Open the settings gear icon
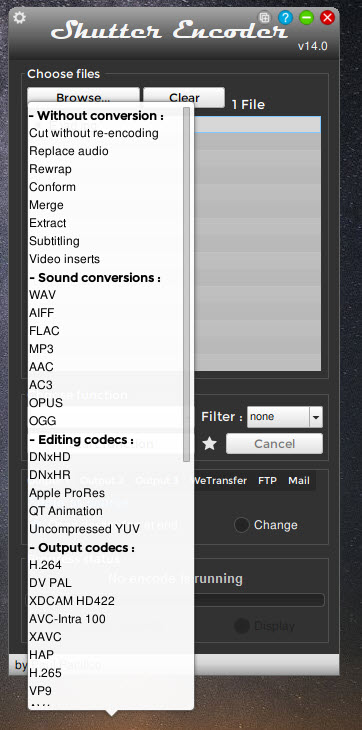Viewport: 362px width, 730px height. (x=20, y=18)
